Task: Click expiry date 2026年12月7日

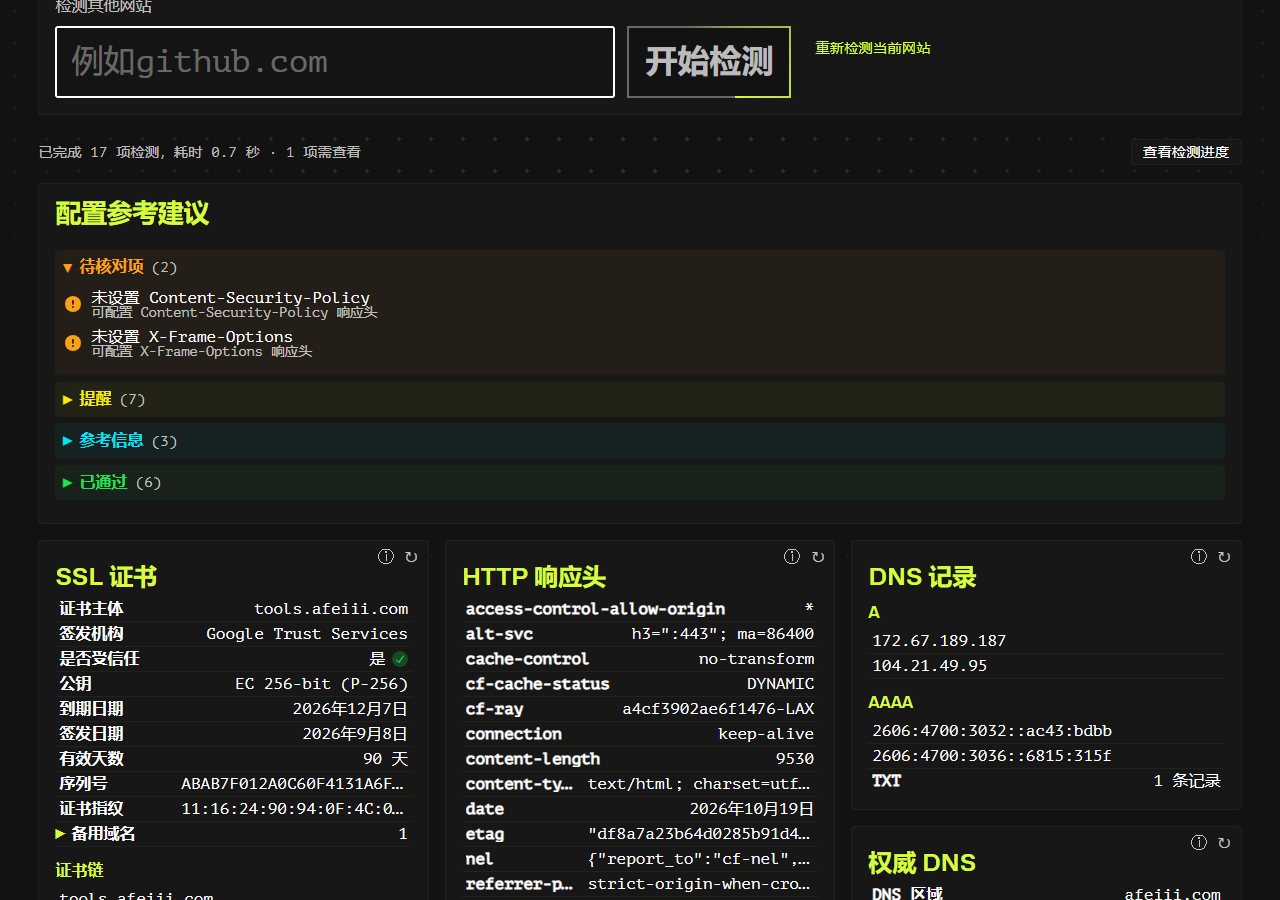Action: click(350, 709)
